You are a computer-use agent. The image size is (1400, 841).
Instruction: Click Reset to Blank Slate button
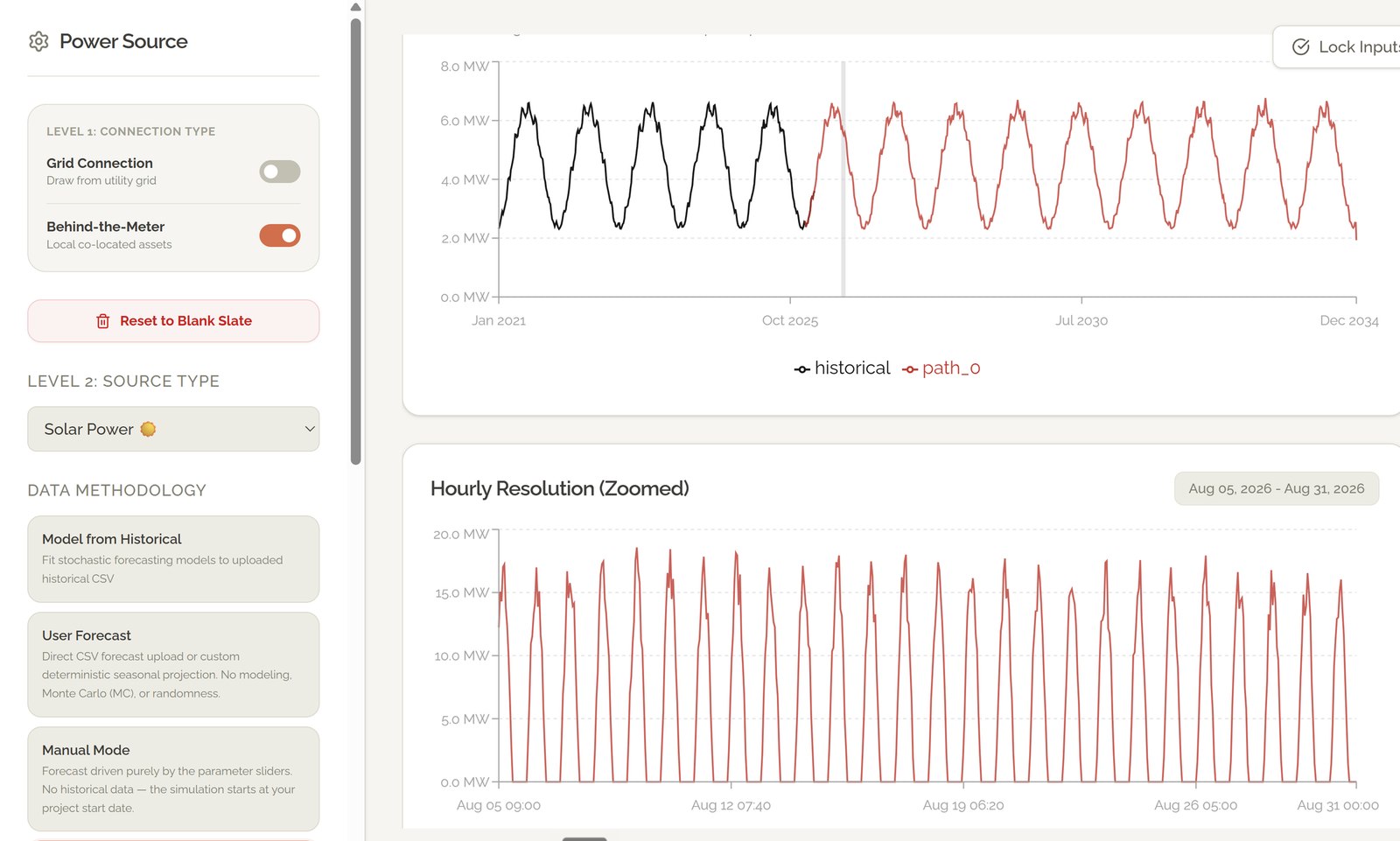[x=173, y=321]
